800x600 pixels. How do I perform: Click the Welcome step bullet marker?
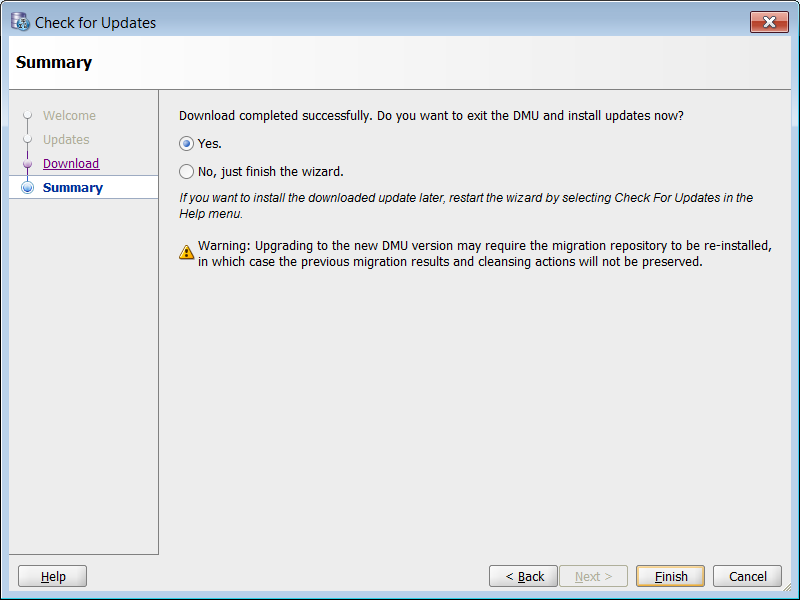click(x=27, y=116)
